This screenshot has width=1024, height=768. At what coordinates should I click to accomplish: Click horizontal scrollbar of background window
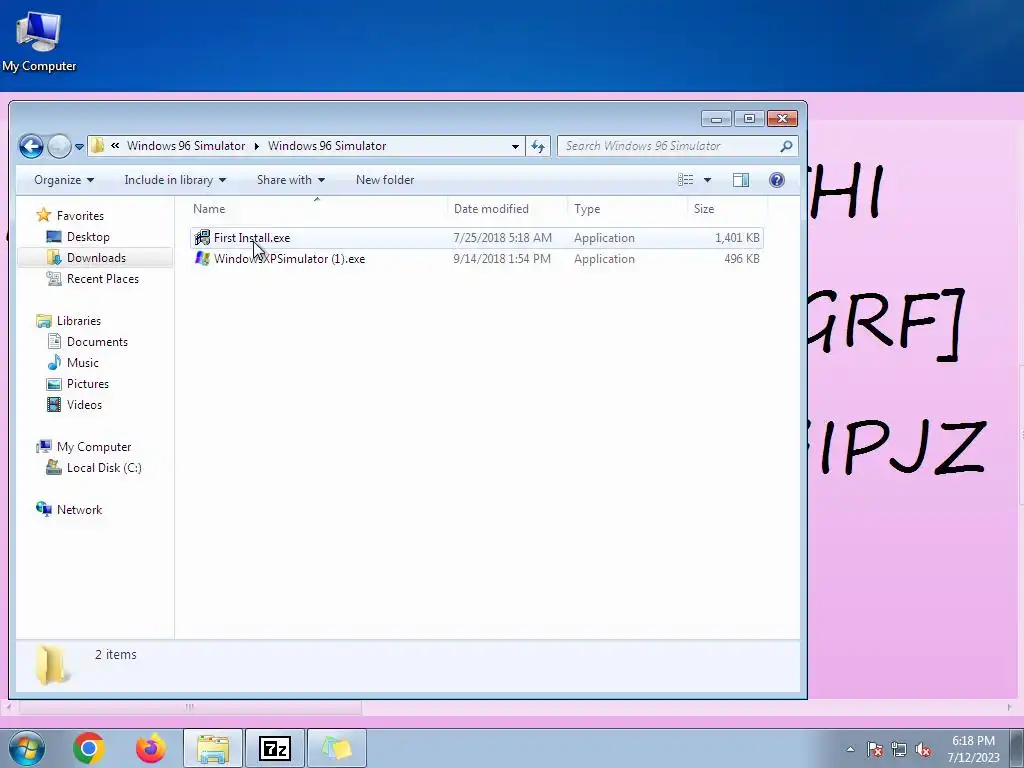pyautogui.click(x=189, y=707)
